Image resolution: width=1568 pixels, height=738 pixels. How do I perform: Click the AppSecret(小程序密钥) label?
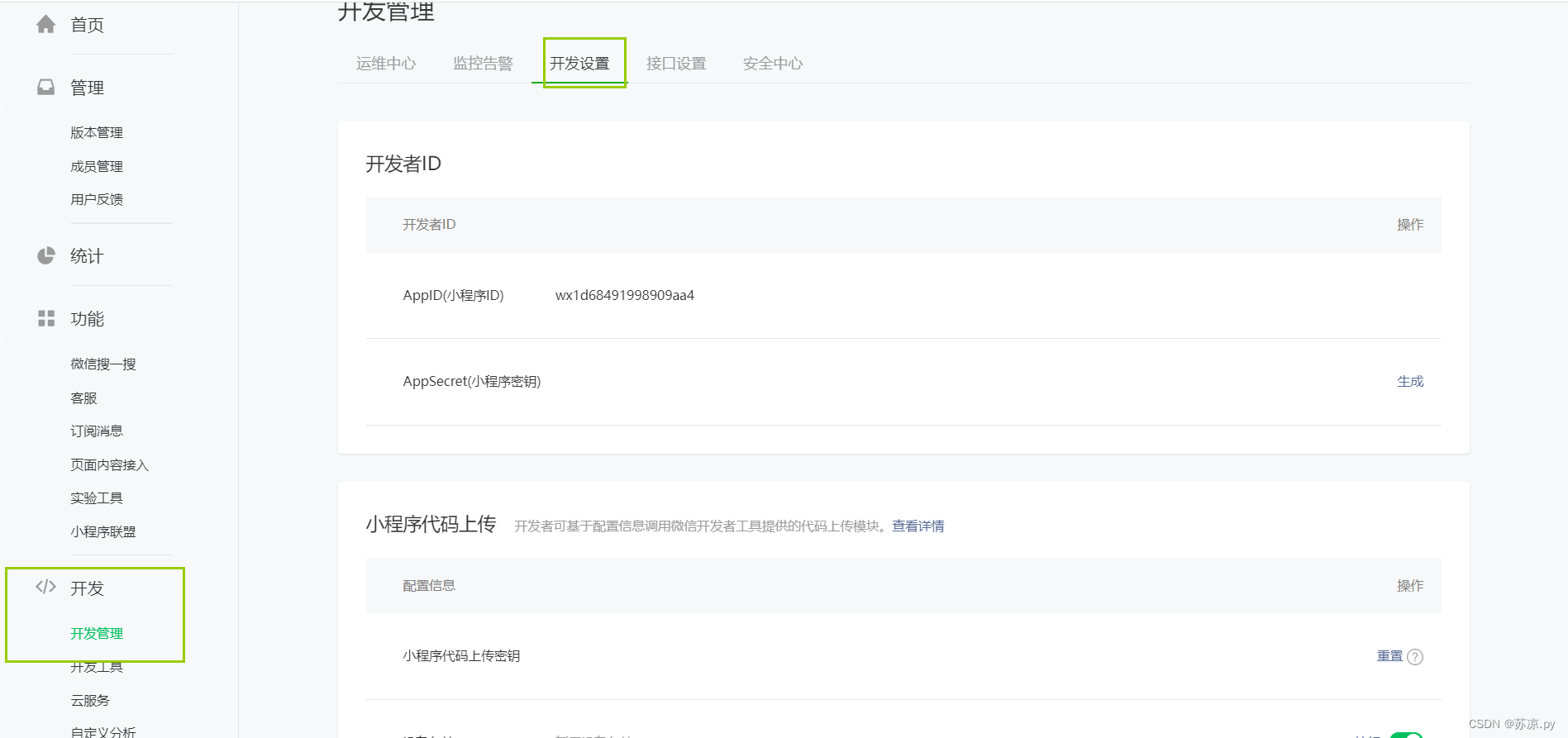pyautogui.click(x=472, y=381)
